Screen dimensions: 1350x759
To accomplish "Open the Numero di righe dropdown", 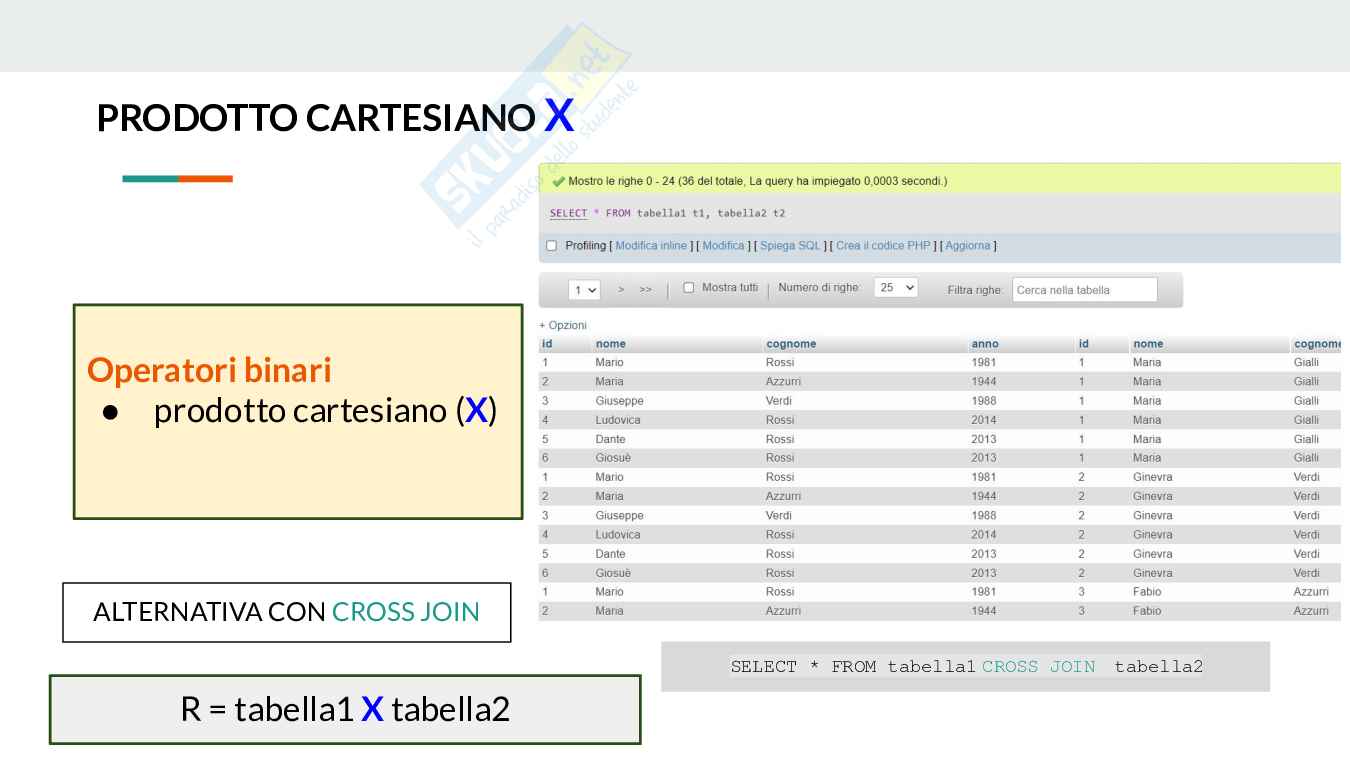I will [x=895, y=288].
